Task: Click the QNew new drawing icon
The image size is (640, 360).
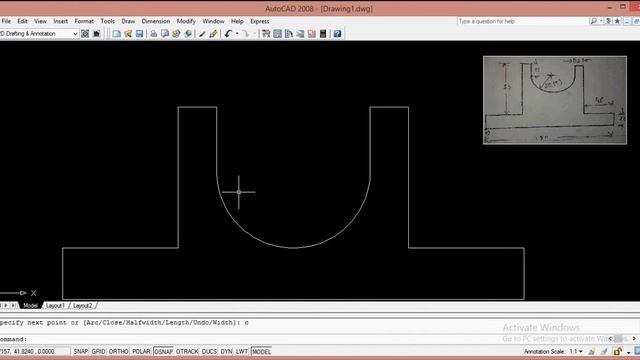Action: (116, 34)
